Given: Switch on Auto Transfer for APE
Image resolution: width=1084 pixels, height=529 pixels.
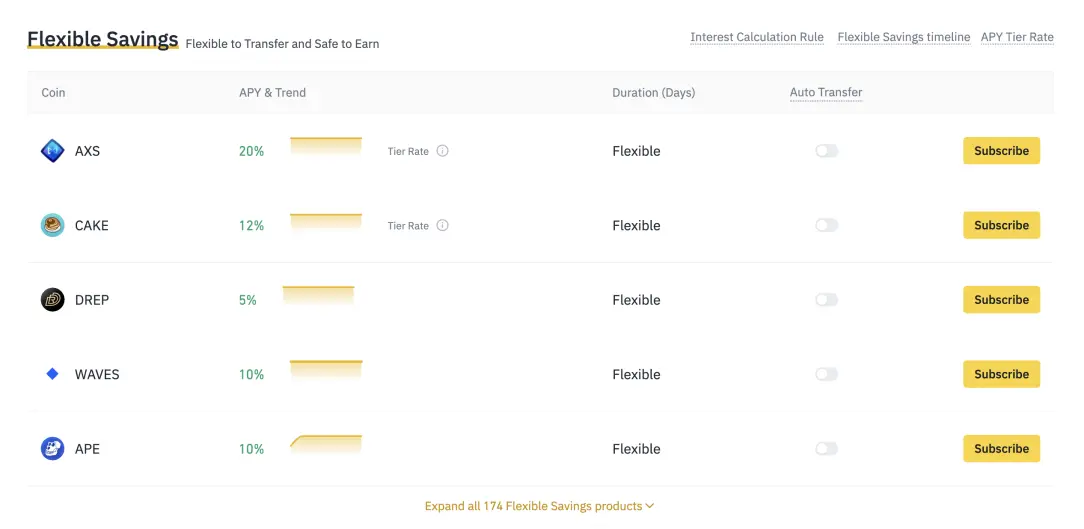Looking at the screenshot, I should coord(826,449).
